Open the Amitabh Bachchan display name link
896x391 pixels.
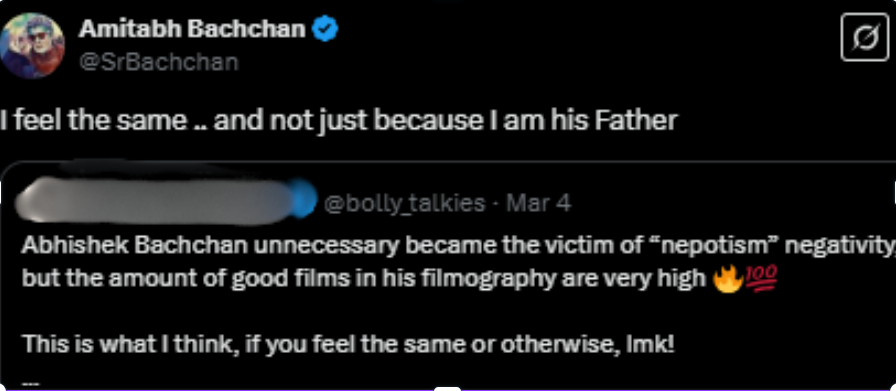coord(192,29)
